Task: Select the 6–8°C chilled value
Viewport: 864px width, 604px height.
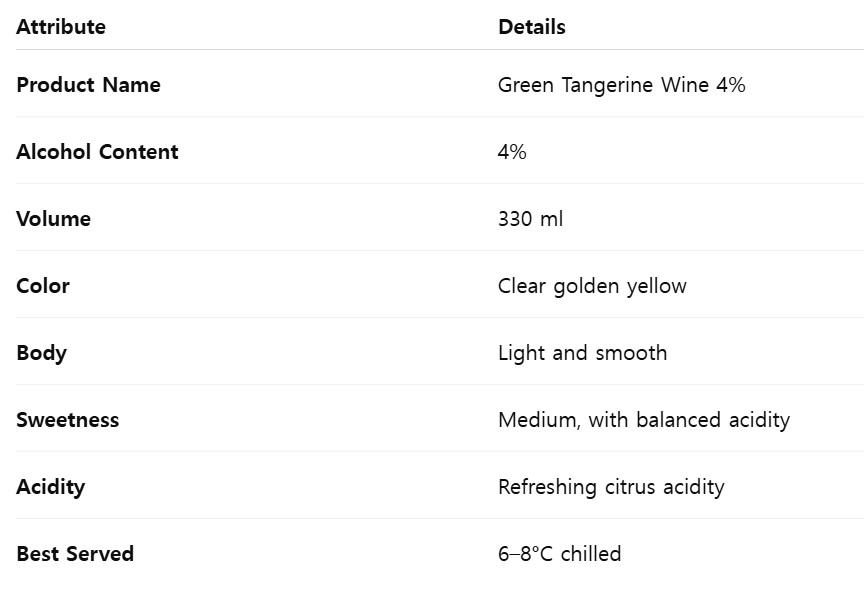Action: tap(559, 554)
